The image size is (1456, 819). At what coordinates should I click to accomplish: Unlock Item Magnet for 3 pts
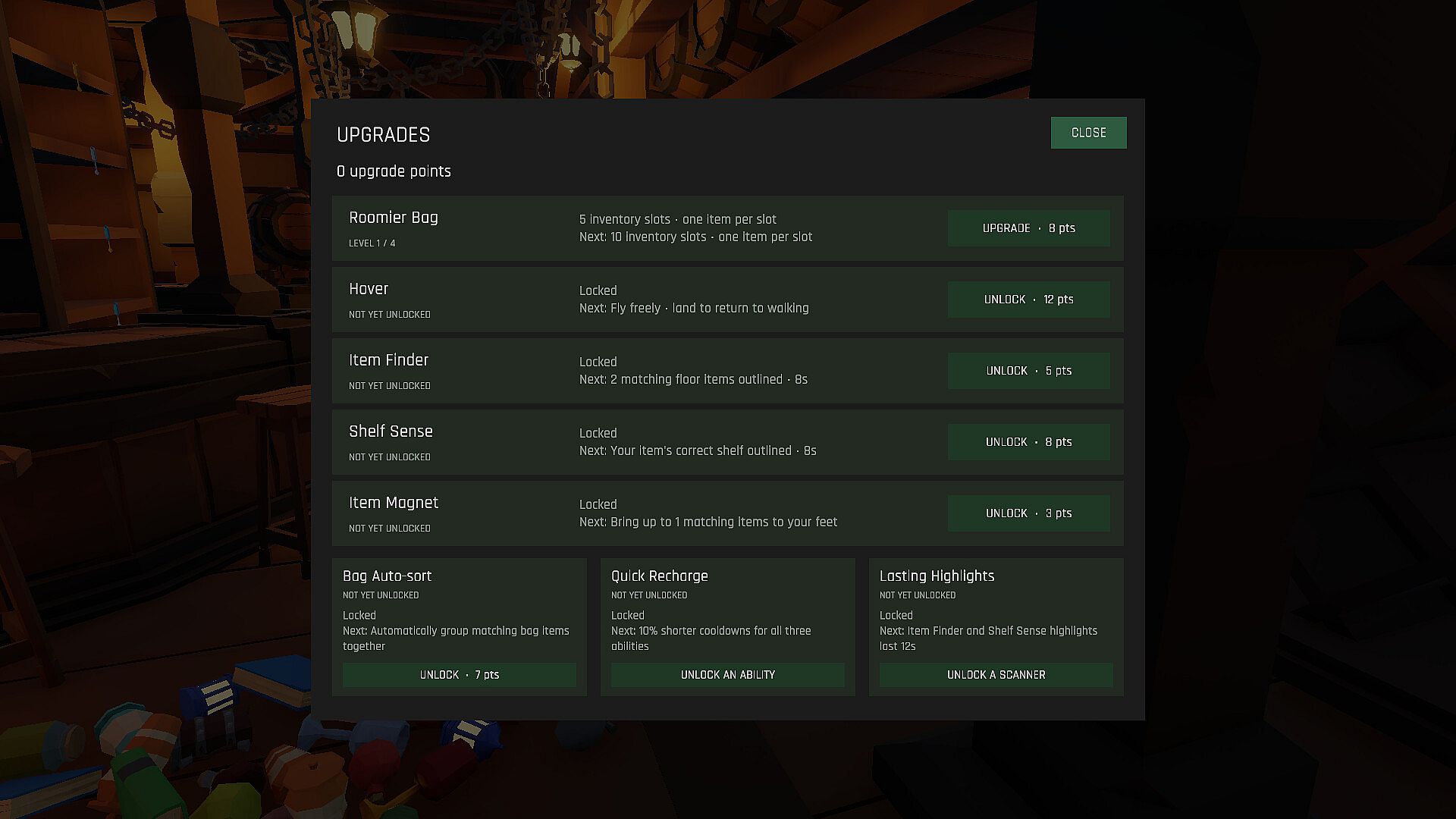1028,513
